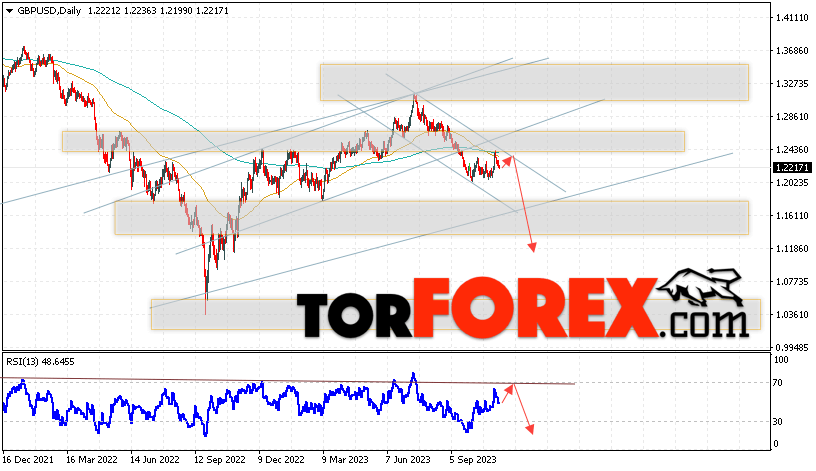816x471 pixels.
Task: Click the GBPUSD,Daily symbol label
Action: [49, 11]
